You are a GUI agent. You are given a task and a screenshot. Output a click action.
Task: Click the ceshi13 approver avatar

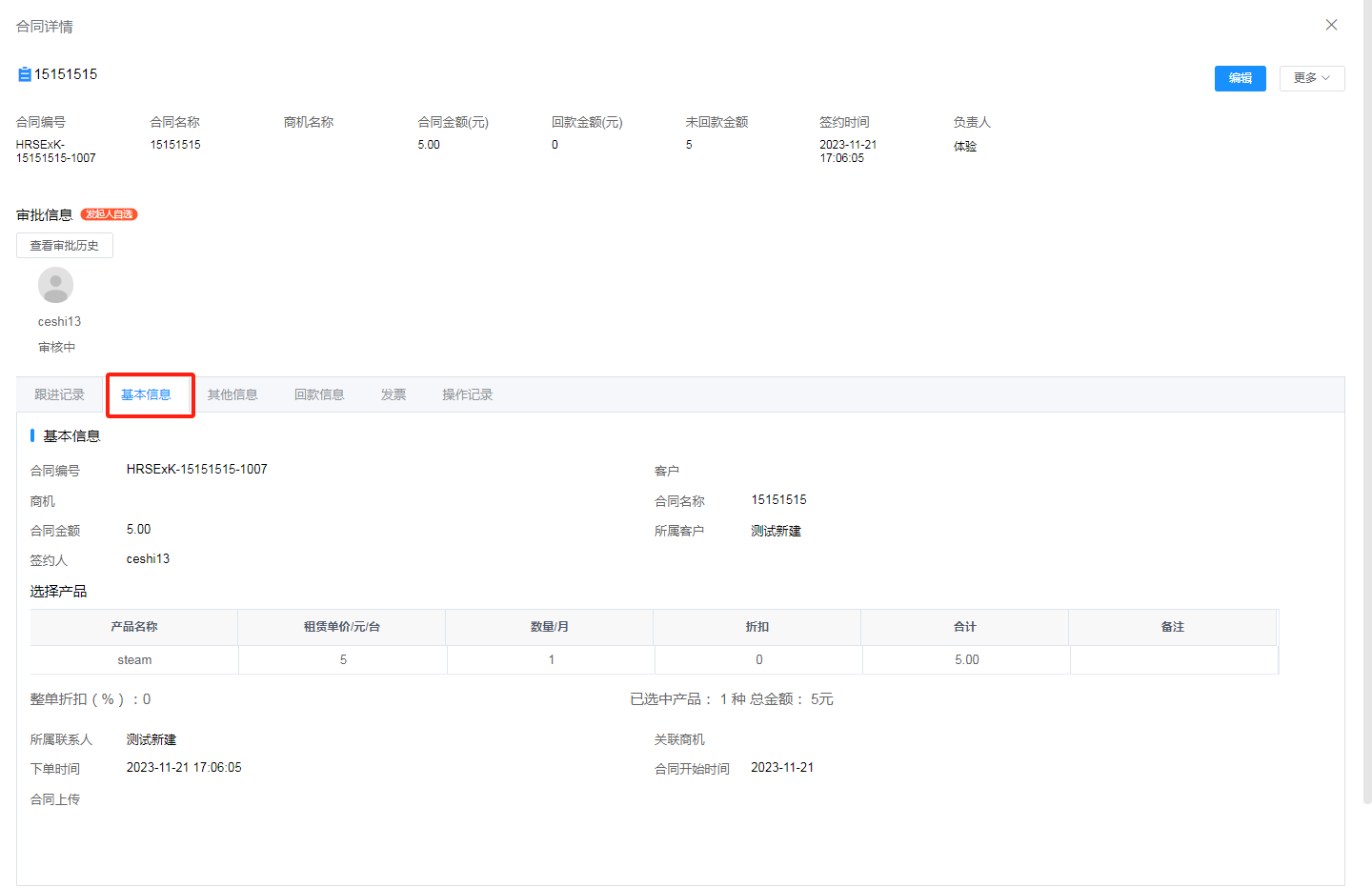[55, 285]
